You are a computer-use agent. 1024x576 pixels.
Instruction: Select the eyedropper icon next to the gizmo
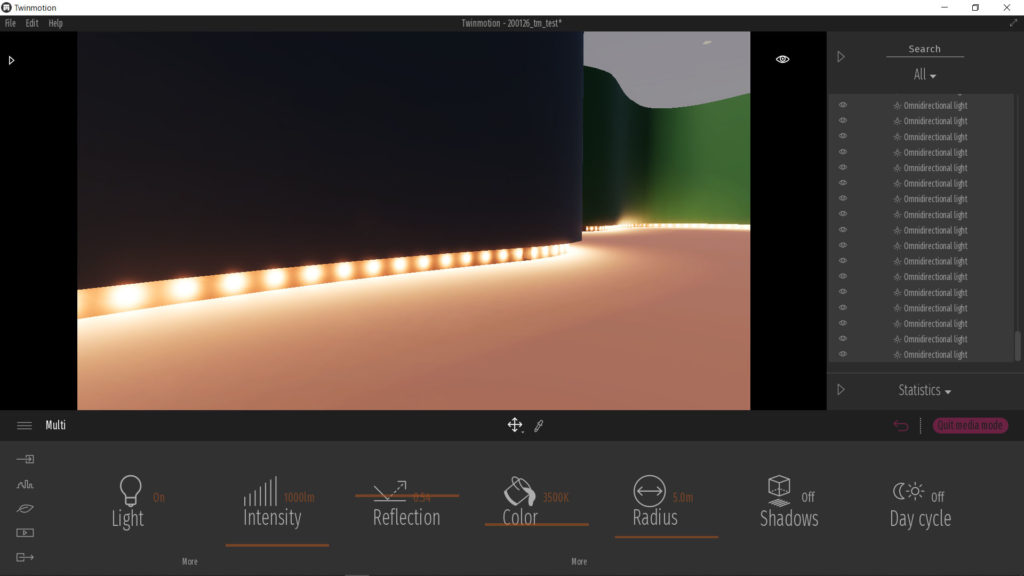pyautogui.click(x=539, y=425)
